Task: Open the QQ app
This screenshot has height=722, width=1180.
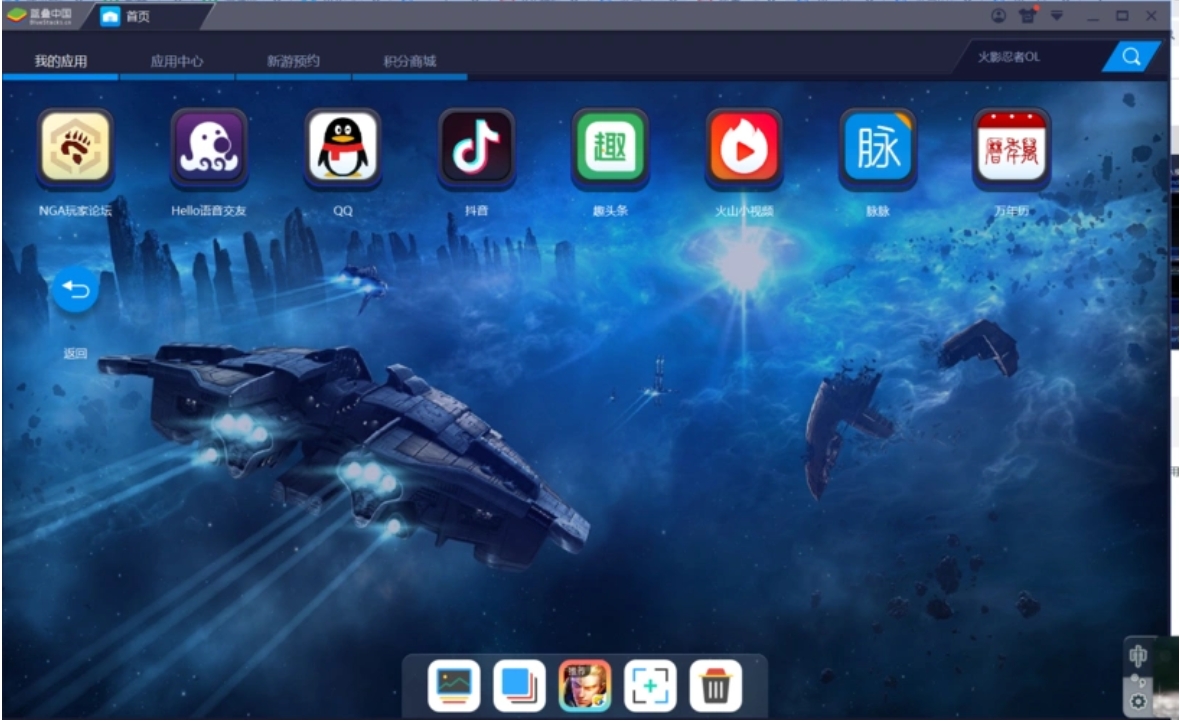Action: (342, 148)
